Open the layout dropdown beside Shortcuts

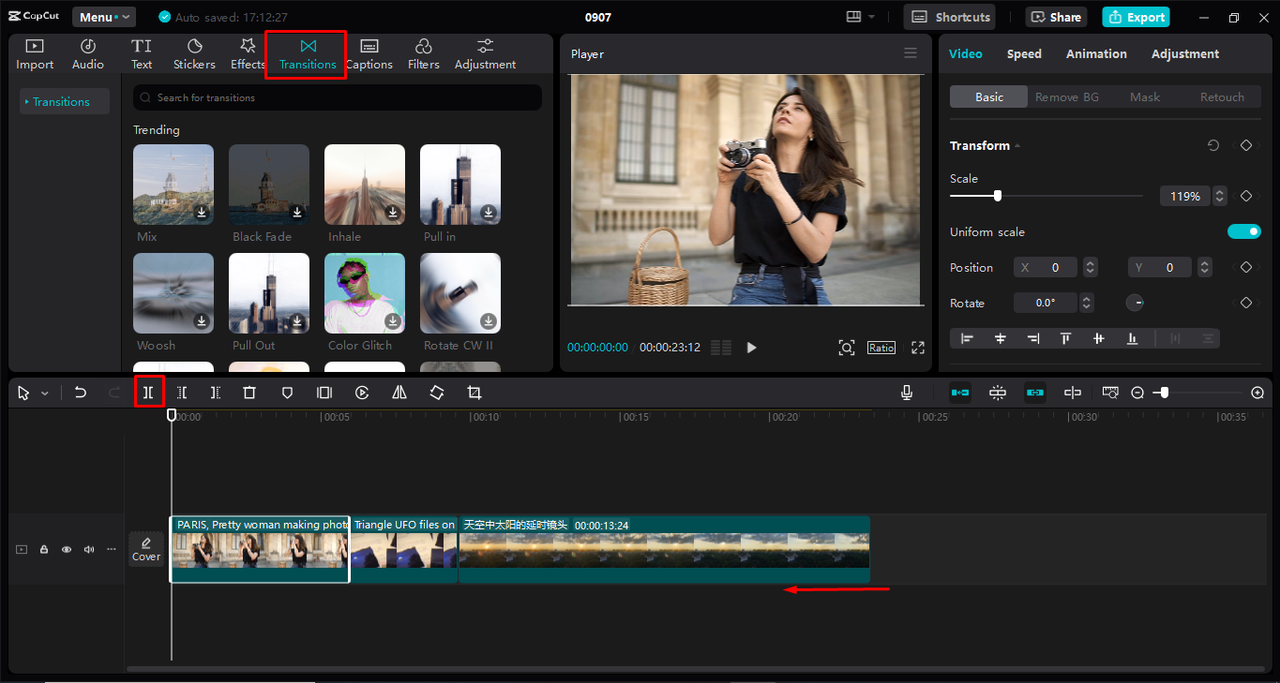tap(860, 17)
